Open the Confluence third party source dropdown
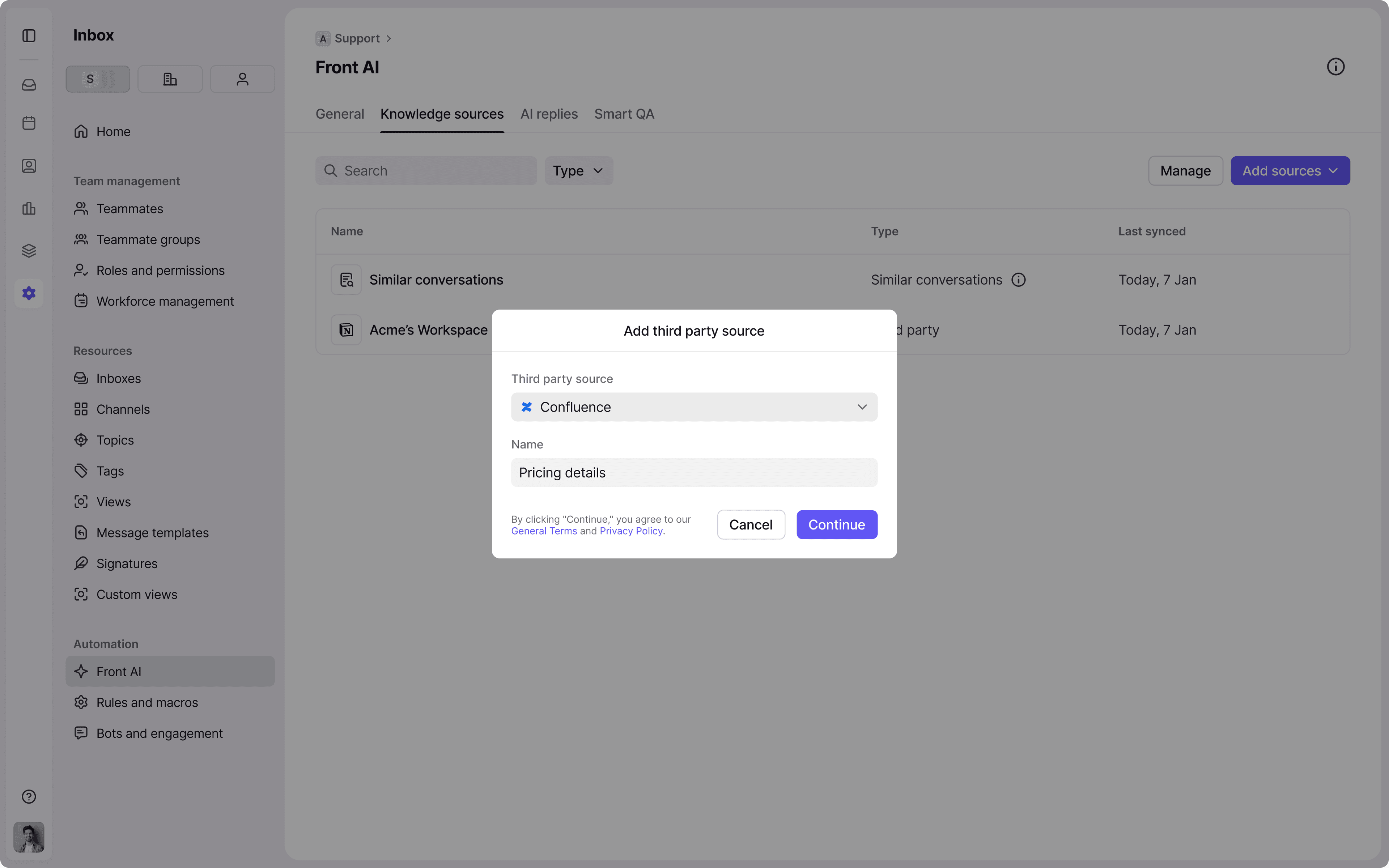Image resolution: width=1389 pixels, height=868 pixels. [x=693, y=407]
